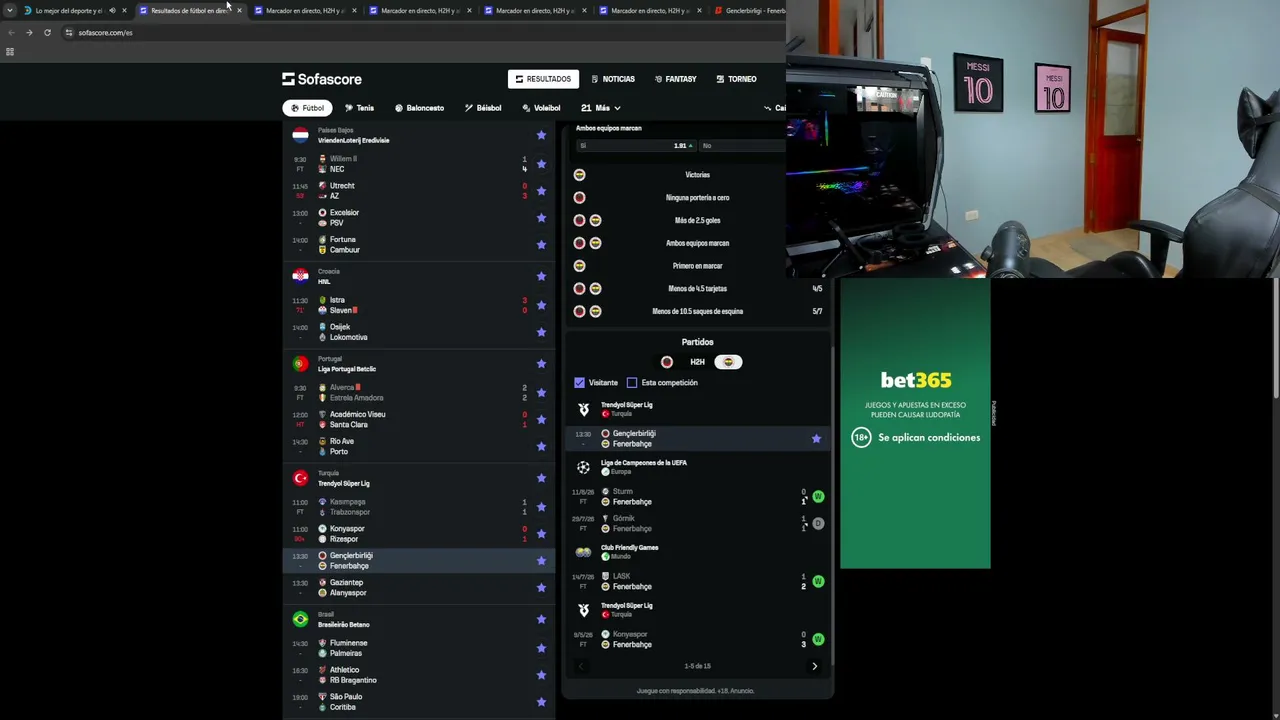Mute the audio on the first tab
The width and height of the screenshot is (1280, 720).
(112, 10)
